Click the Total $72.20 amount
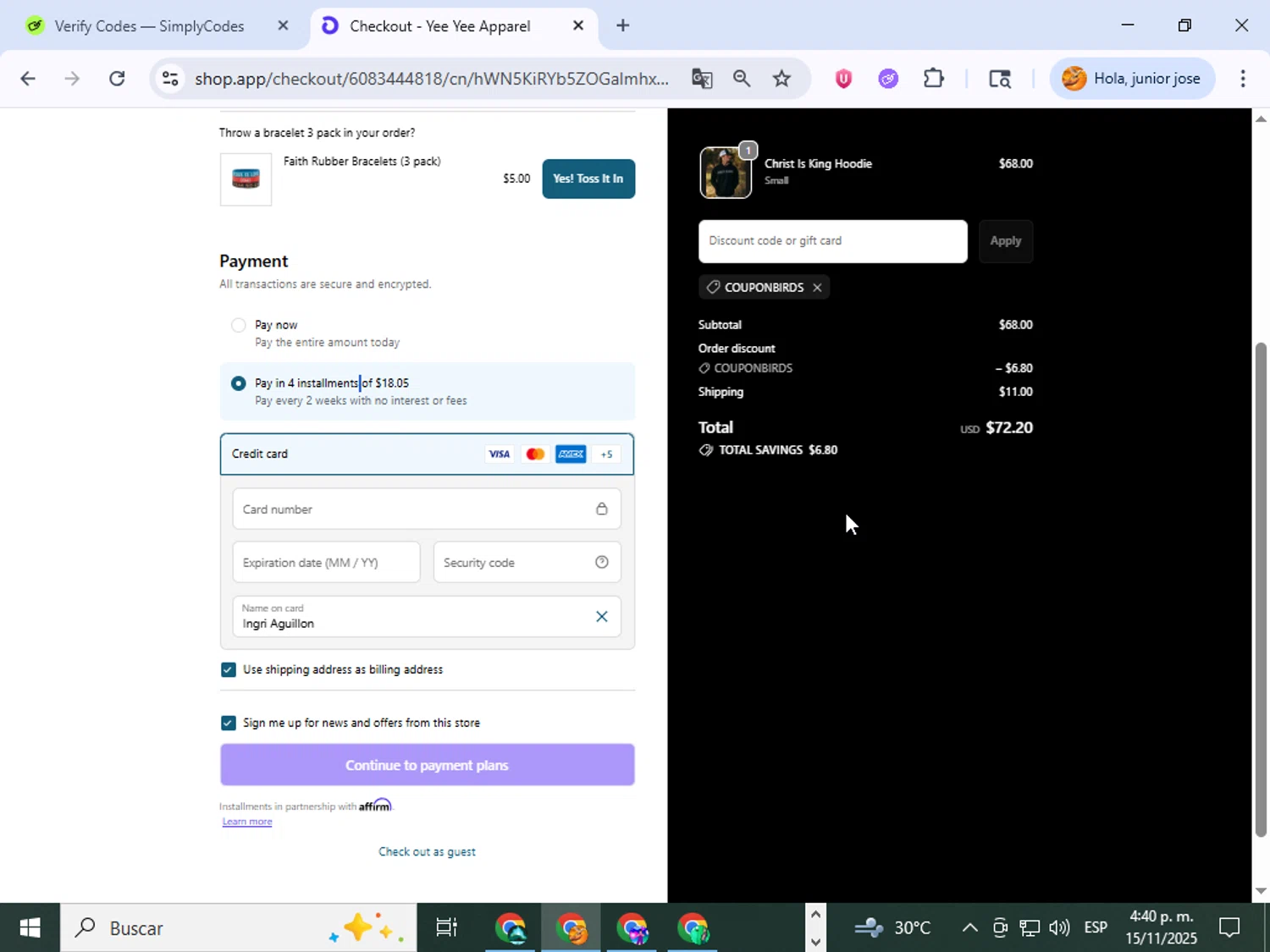The width and height of the screenshot is (1270, 952). (x=1009, y=427)
